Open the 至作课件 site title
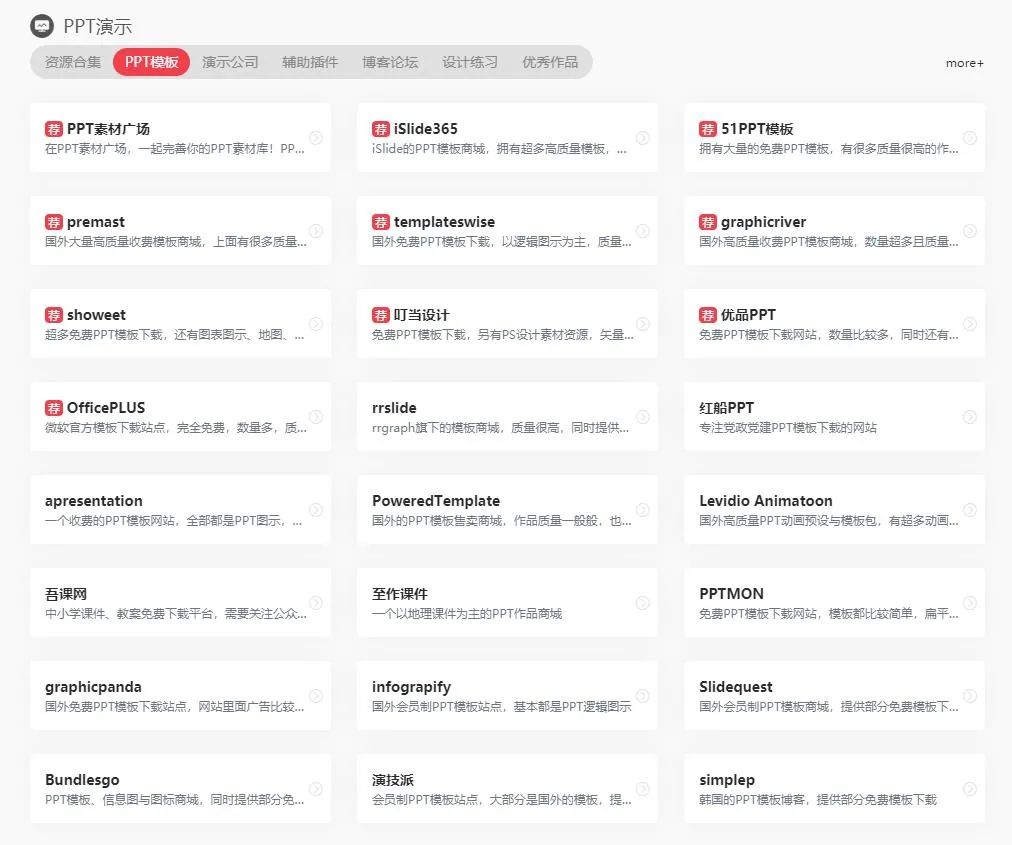 [x=400, y=593]
